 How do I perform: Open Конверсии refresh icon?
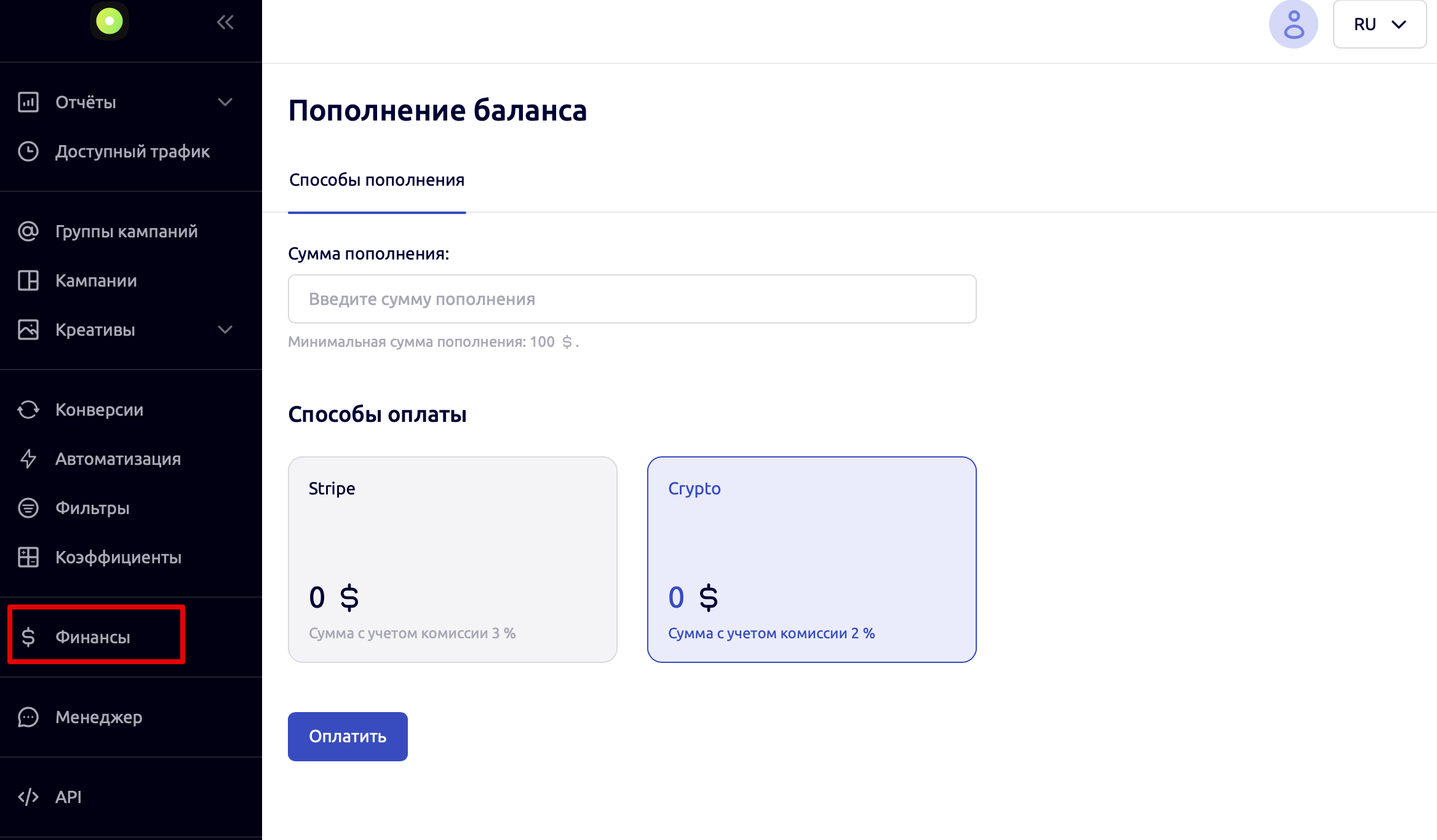tap(28, 410)
